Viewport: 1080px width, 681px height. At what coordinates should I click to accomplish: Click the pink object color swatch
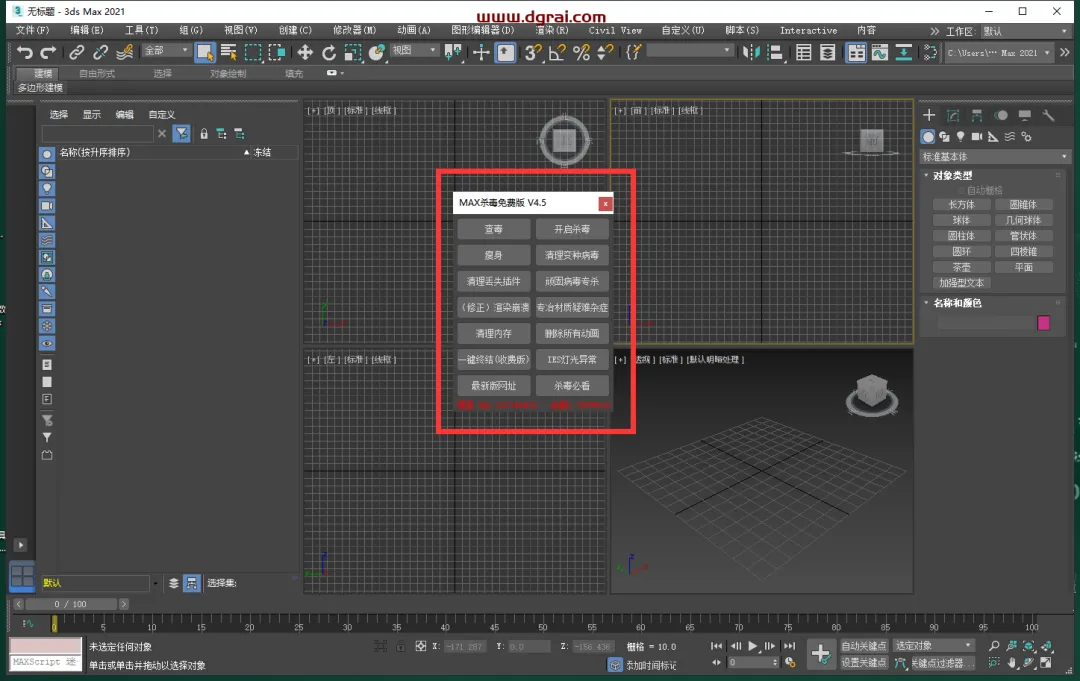tap(1043, 323)
